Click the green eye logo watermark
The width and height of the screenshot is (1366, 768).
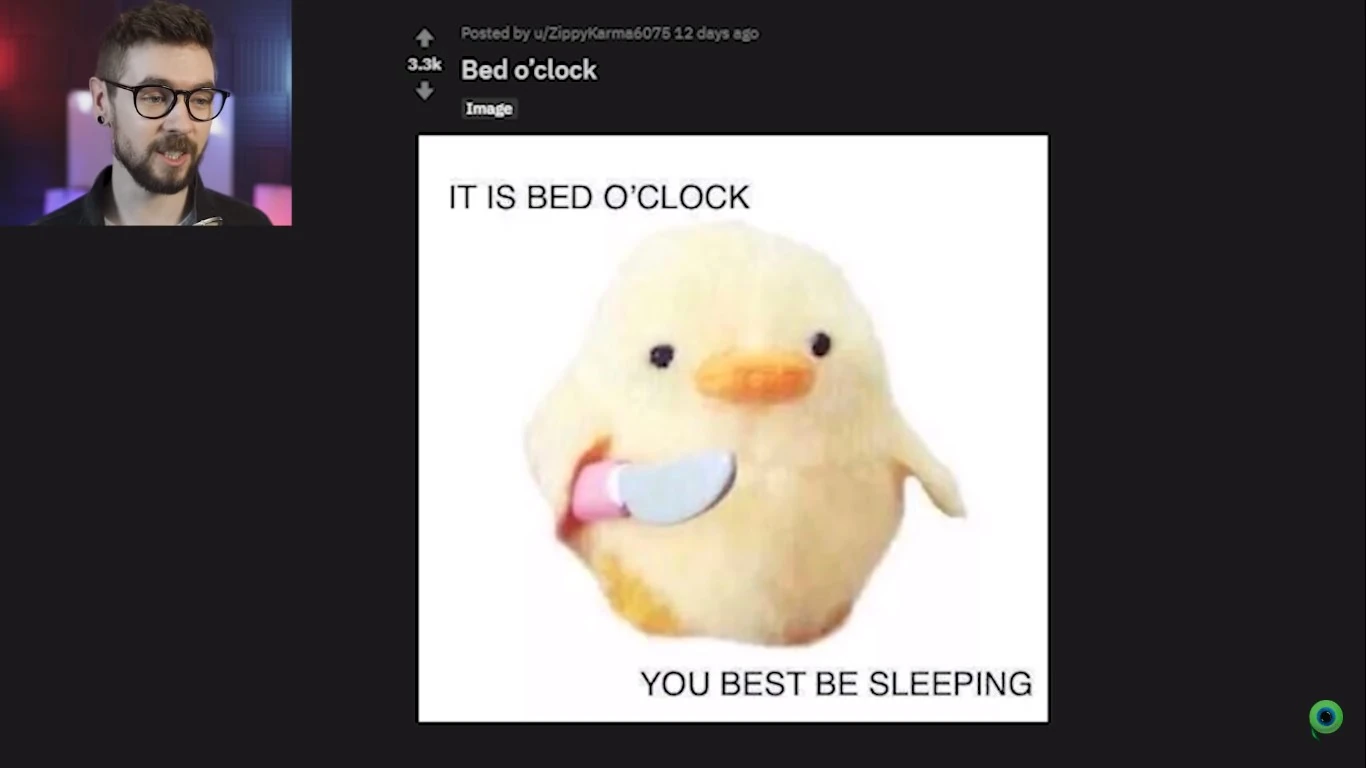pyautogui.click(x=1326, y=717)
